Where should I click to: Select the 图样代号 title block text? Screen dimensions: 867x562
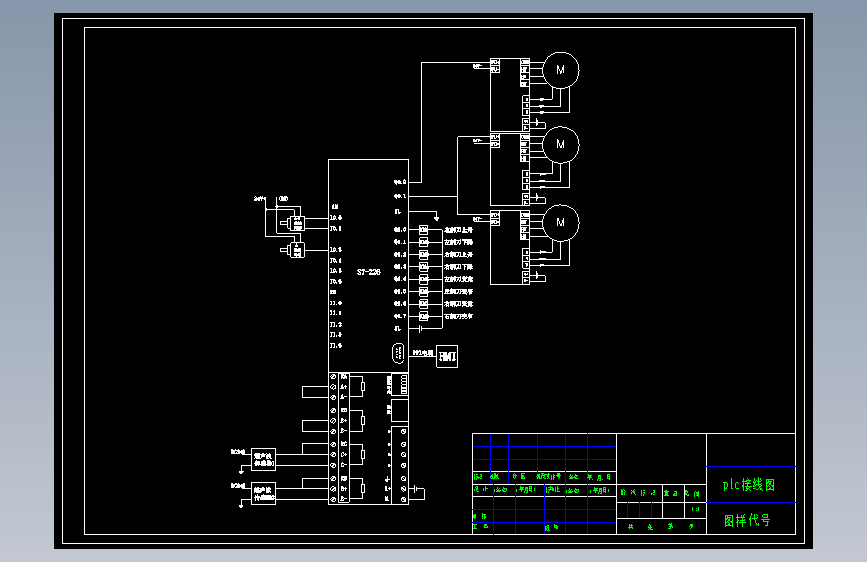(747, 521)
